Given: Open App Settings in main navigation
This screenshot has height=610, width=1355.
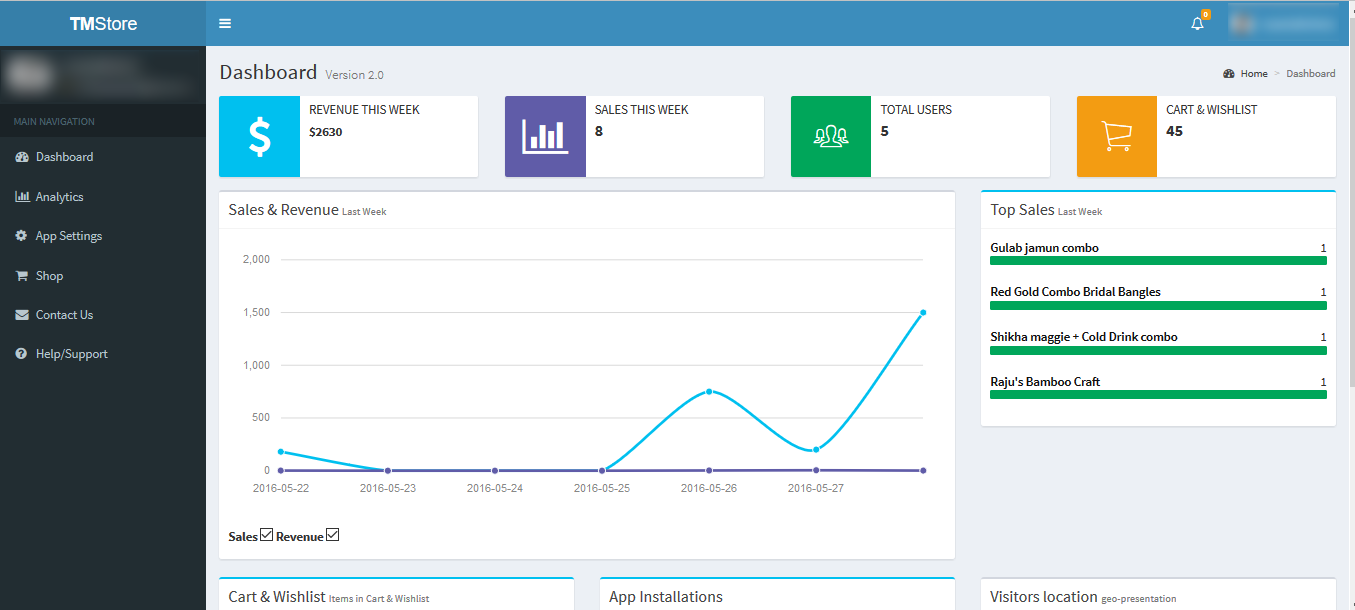Looking at the screenshot, I should [x=103, y=236].
